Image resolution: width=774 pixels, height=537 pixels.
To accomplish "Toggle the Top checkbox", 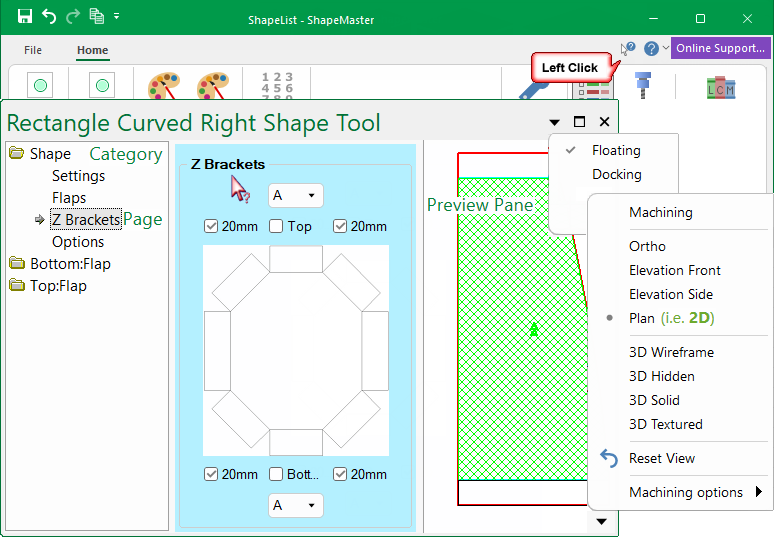I will click(x=276, y=226).
